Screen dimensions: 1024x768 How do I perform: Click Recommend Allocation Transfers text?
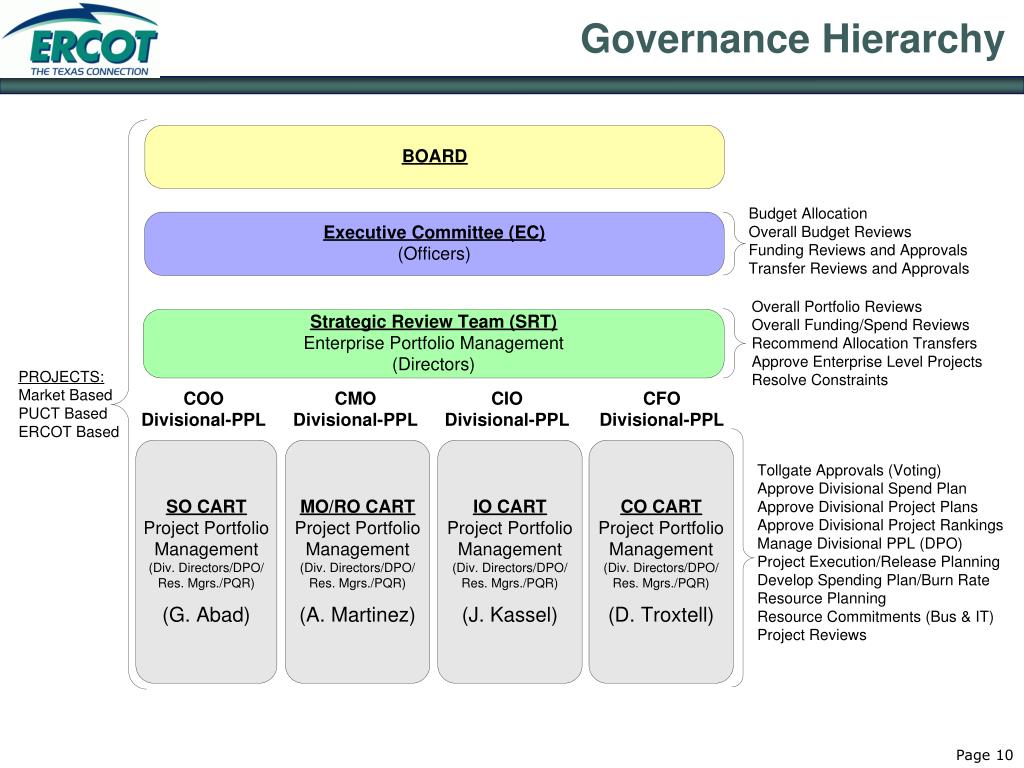pyautogui.click(x=864, y=344)
